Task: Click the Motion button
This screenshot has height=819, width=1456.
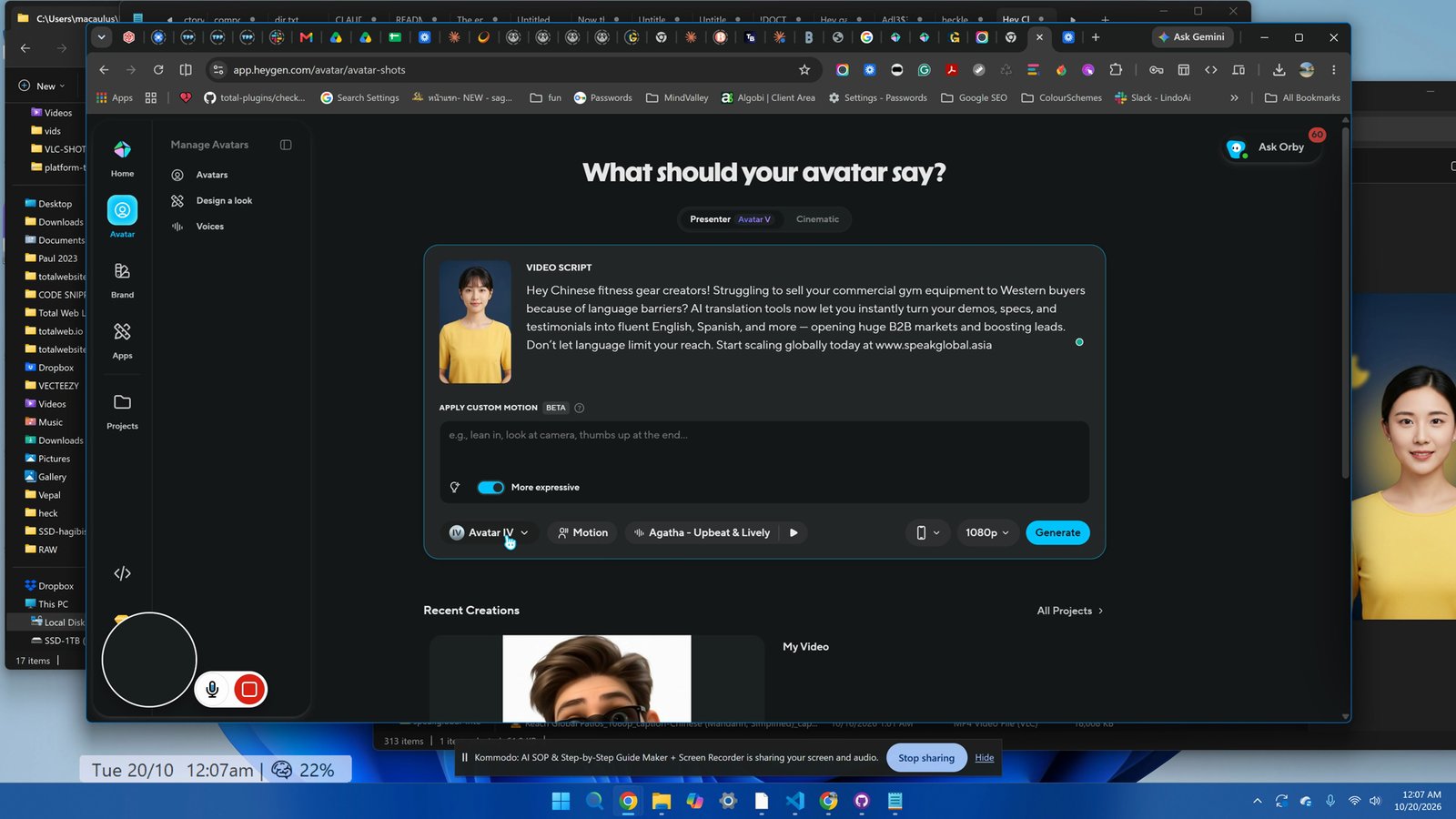Action: tap(582, 533)
